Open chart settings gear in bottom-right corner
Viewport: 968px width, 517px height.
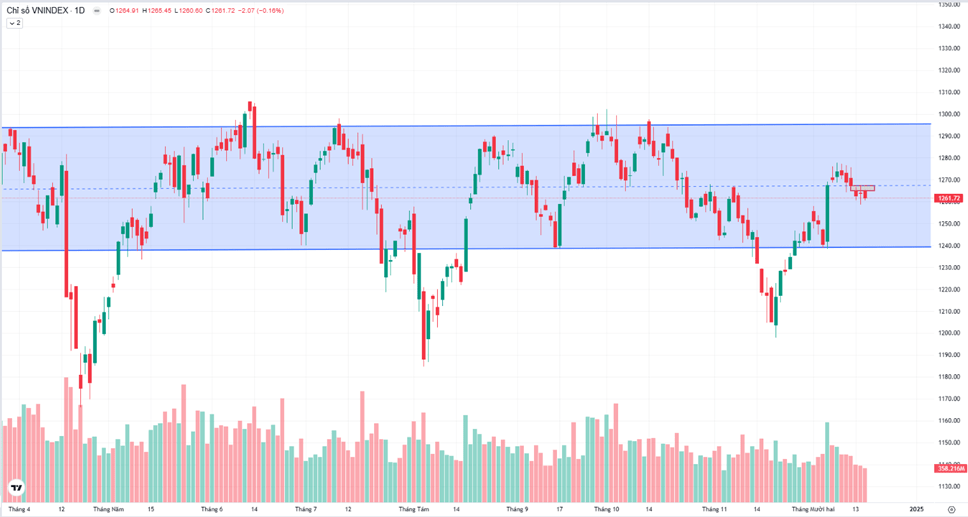951,509
